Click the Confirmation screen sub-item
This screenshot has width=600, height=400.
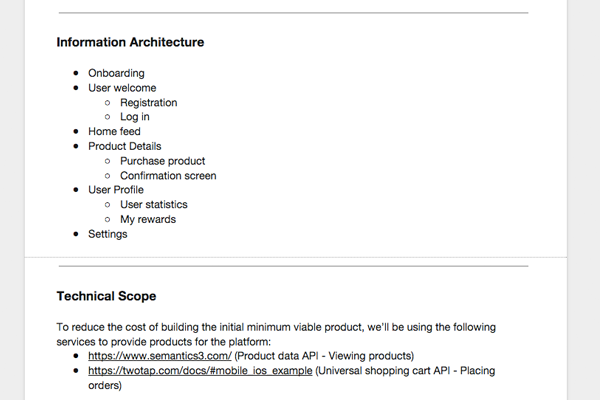(168, 176)
